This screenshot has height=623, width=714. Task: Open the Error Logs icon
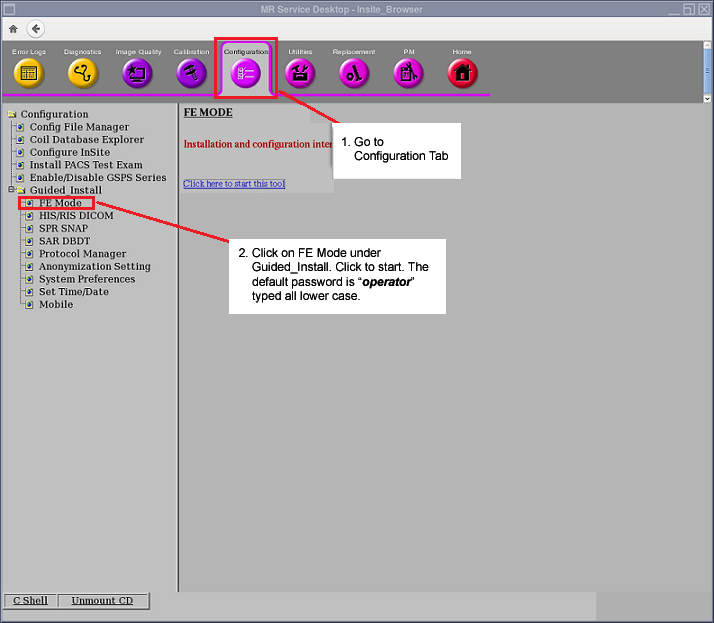tap(28, 73)
